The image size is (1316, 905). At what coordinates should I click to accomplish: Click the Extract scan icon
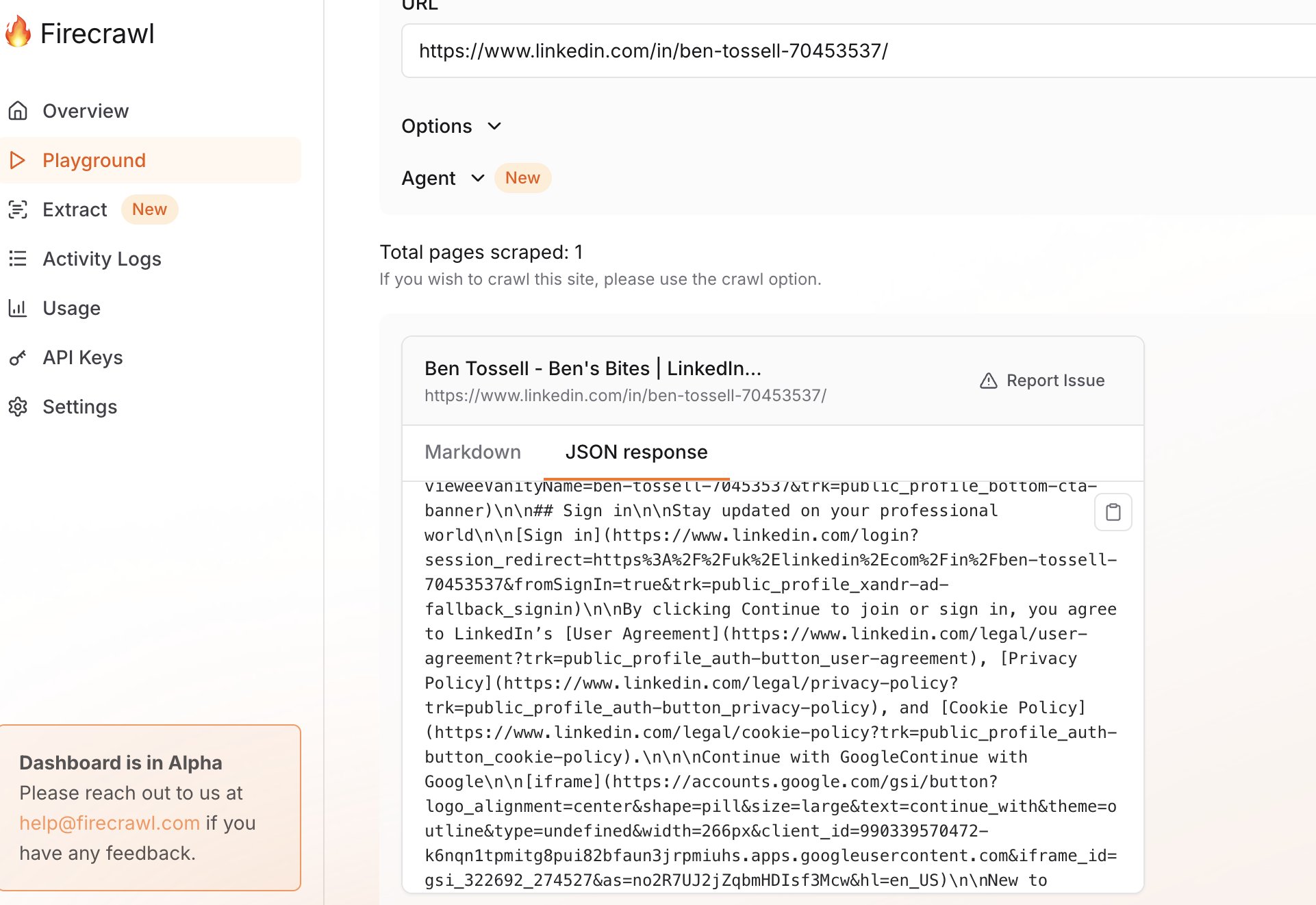pos(18,209)
